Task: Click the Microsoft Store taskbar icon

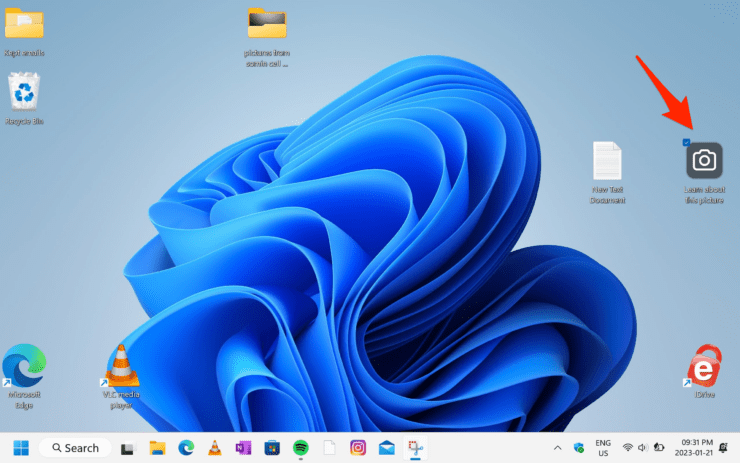Action: [x=271, y=447]
